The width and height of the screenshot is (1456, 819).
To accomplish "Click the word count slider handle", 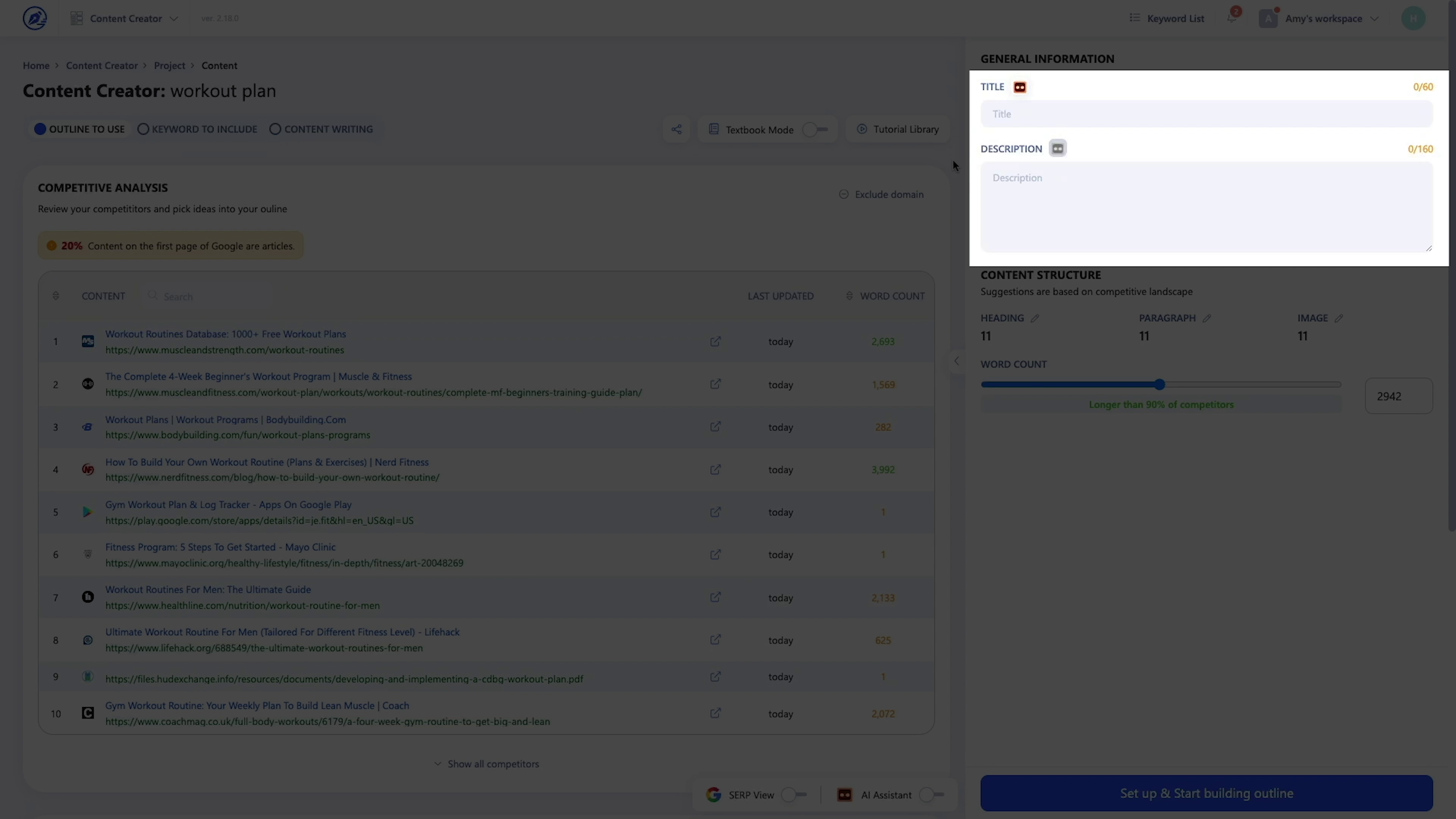I will [x=1159, y=384].
